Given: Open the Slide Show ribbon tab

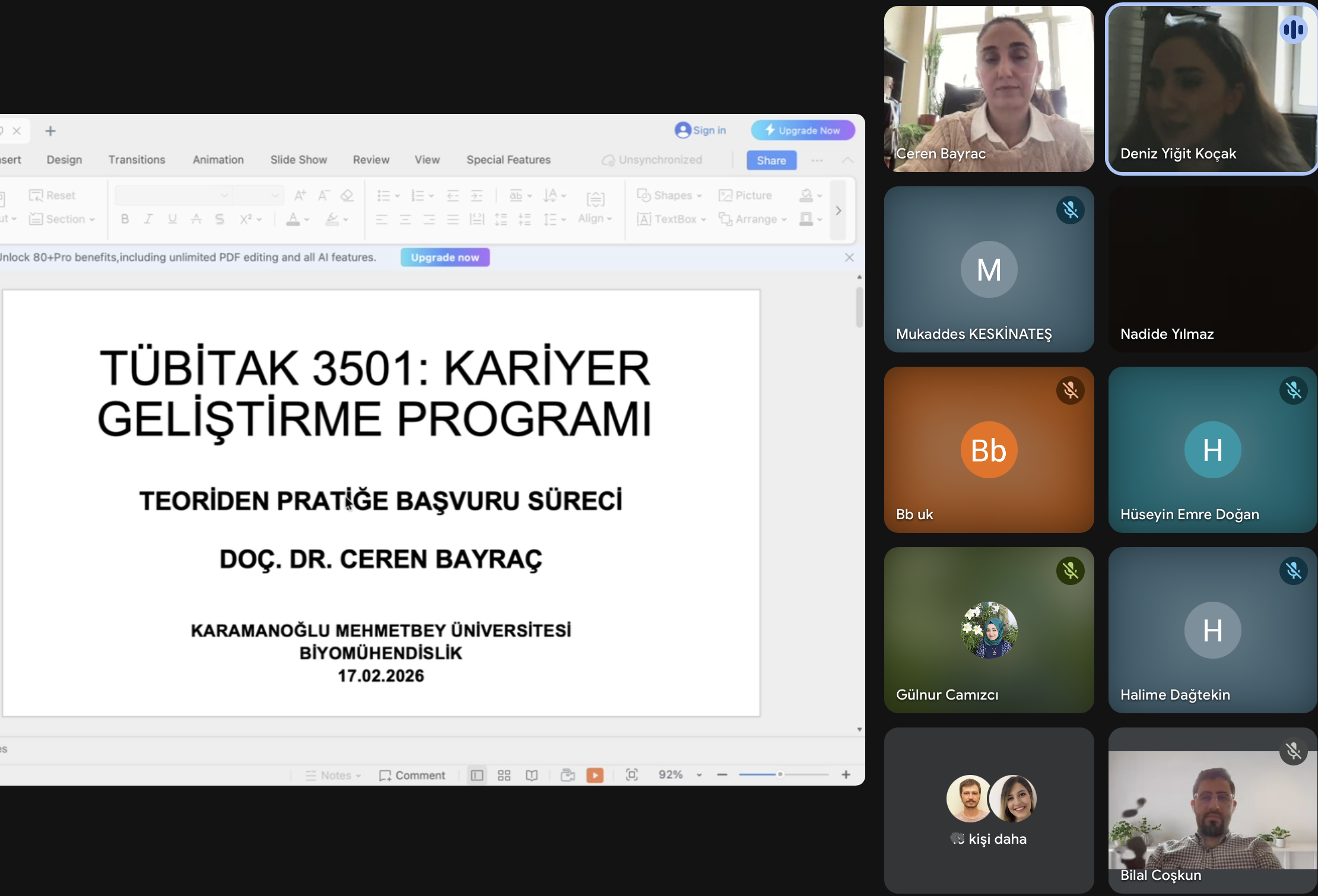Looking at the screenshot, I should [x=298, y=160].
